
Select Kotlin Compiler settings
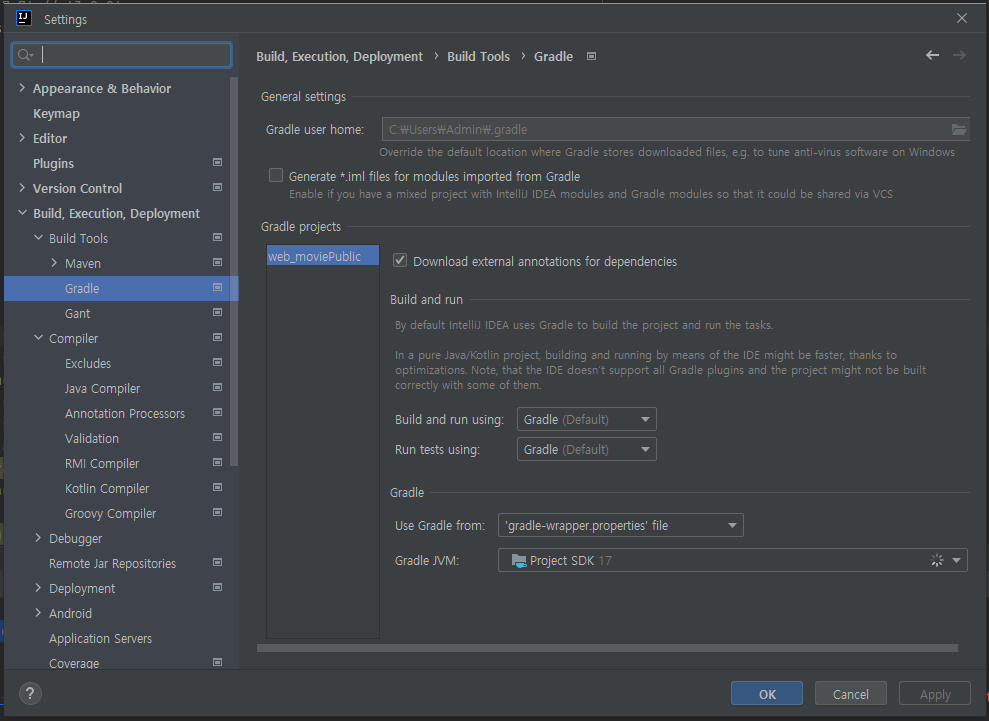tap(107, 488)
